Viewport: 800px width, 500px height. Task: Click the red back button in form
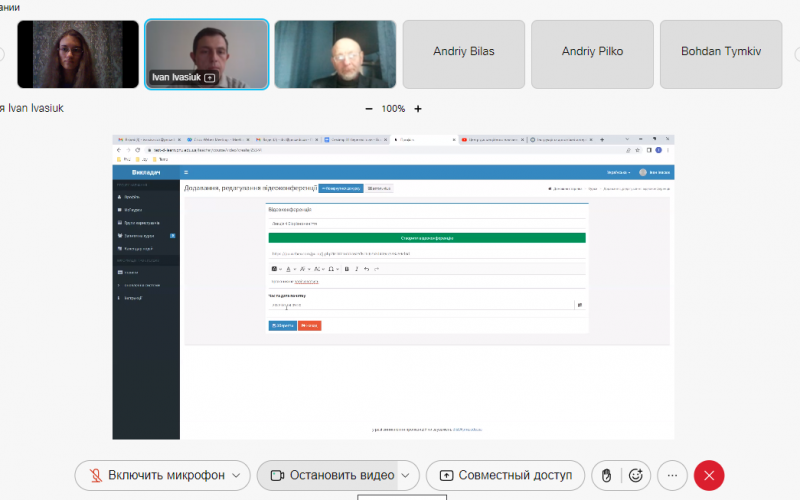coord(310,325)
